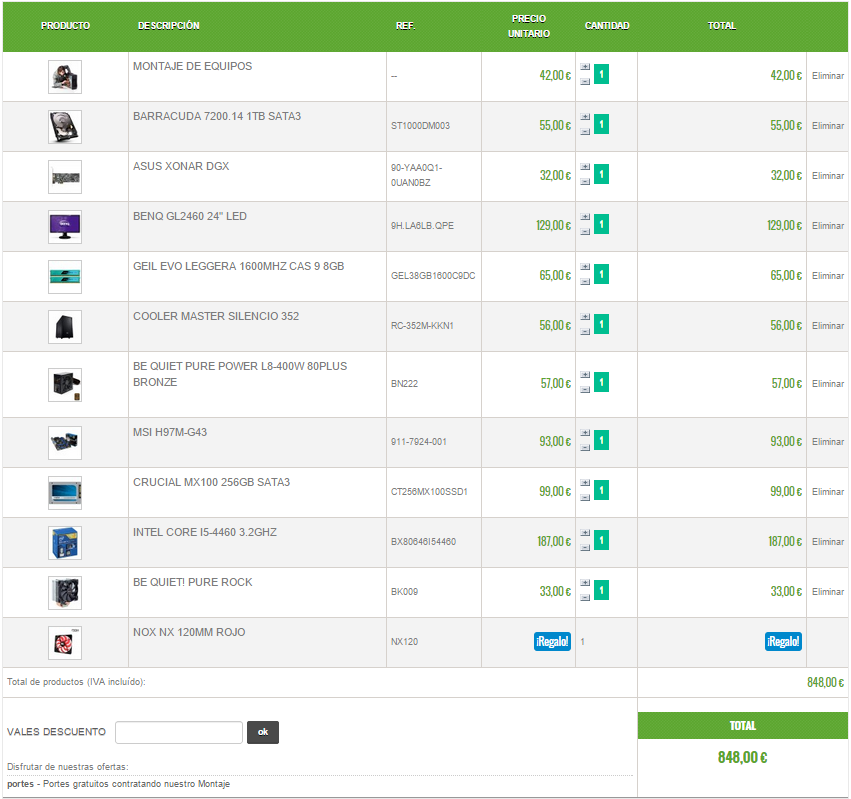Image resolution: width=851 pixels, height=799 pixels.
Task: Remove Crucial MX100 with Eliminar
Action: click(x=828, y=492)
